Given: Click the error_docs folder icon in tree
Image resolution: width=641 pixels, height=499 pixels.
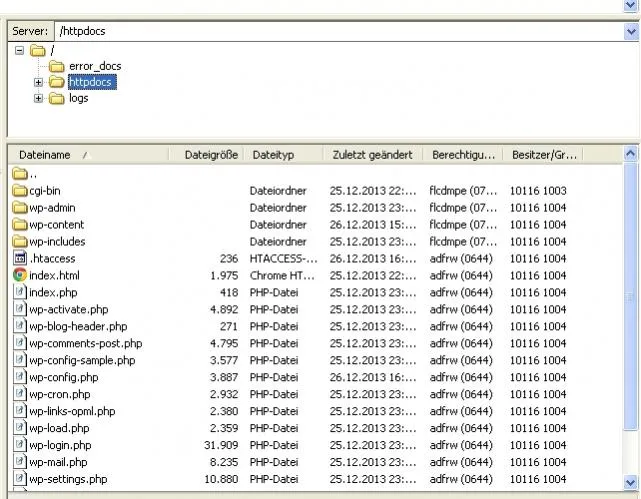Looking at the screenshot, I should (56, 66).
